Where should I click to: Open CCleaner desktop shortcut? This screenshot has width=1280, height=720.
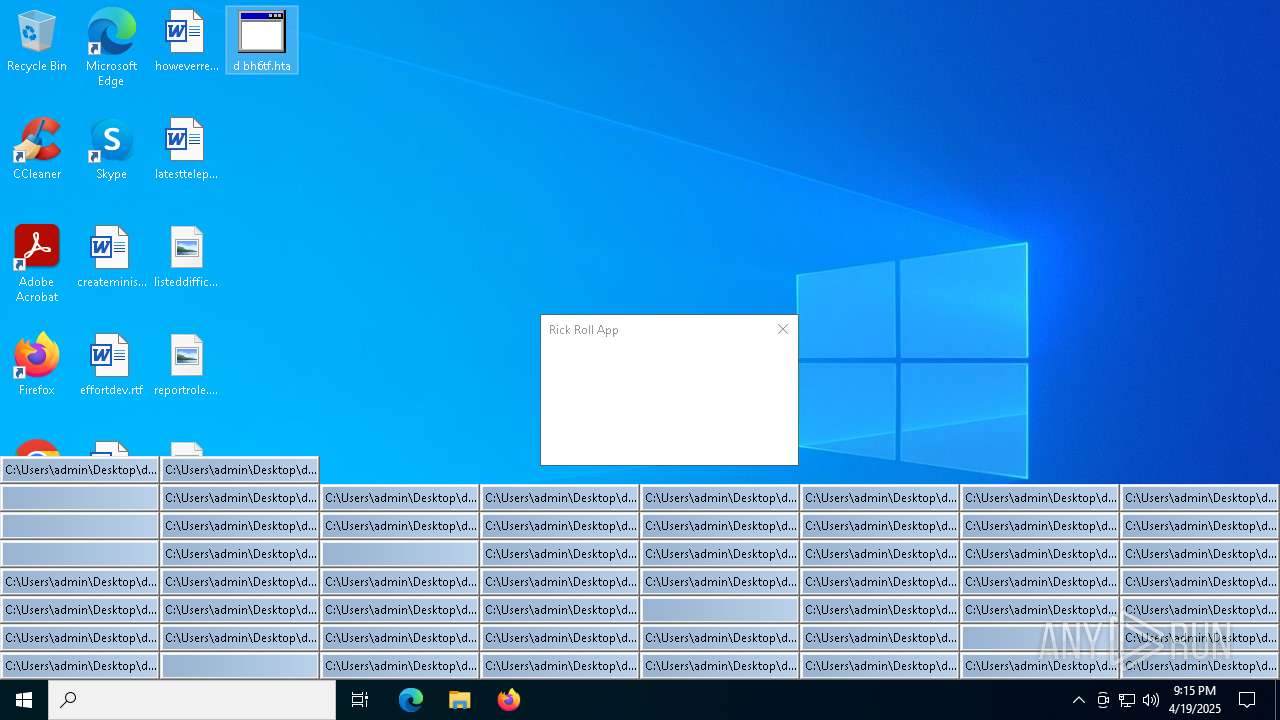[x=37, y=150]
